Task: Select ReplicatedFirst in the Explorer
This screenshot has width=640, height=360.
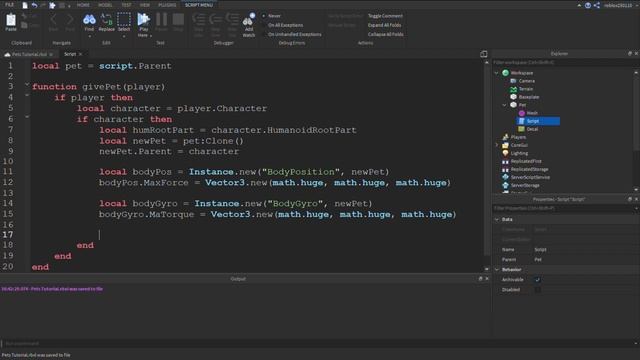Action: 526,161
